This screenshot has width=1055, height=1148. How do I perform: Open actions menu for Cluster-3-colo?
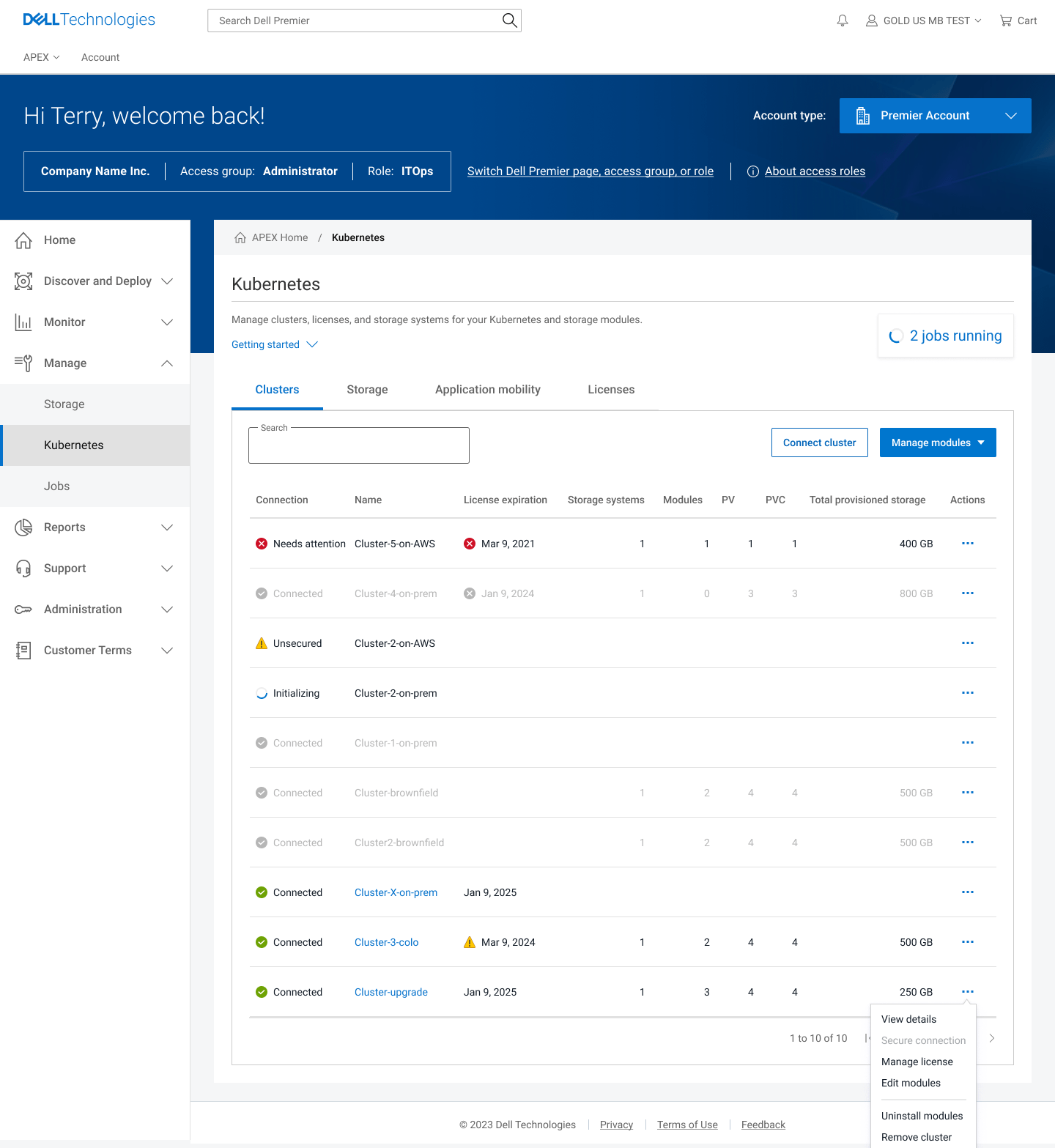pos(968,942)
